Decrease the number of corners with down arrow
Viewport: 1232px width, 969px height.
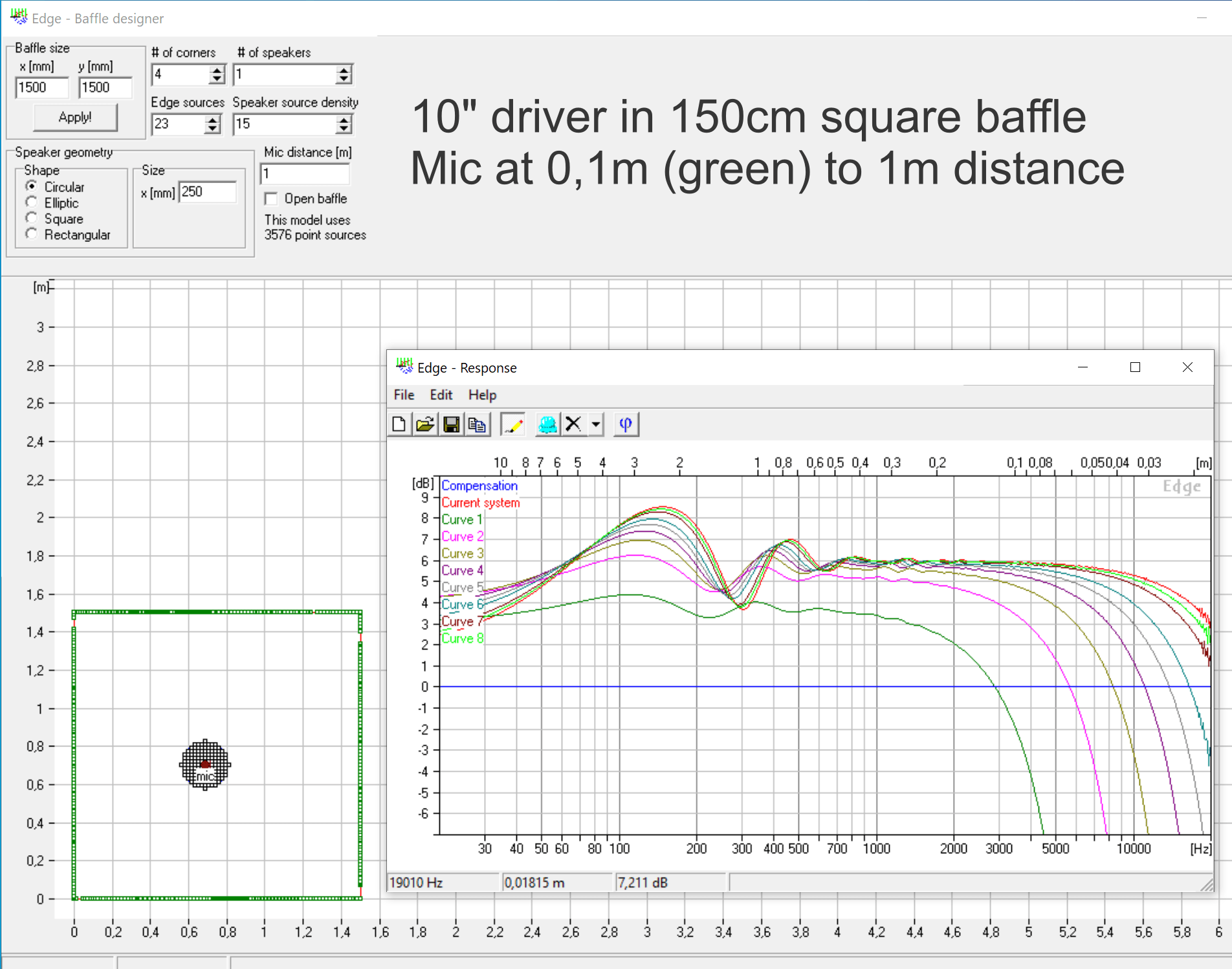pyautogui.click(x=217, y=80)
